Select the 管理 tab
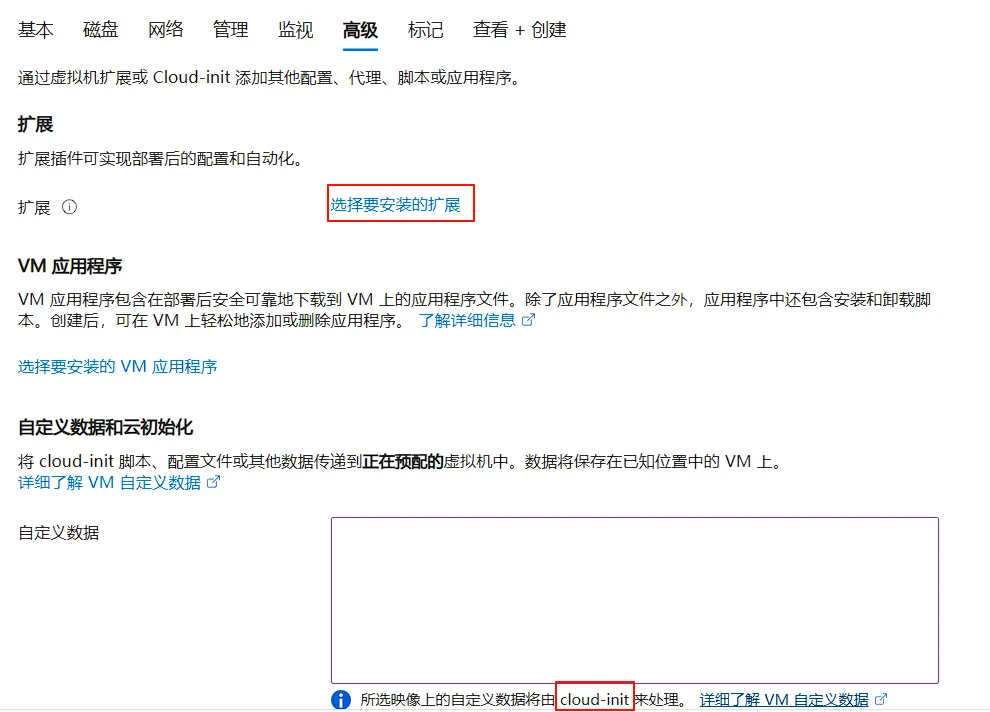Screen dimensions: 990x712 [x=230, y=30]
